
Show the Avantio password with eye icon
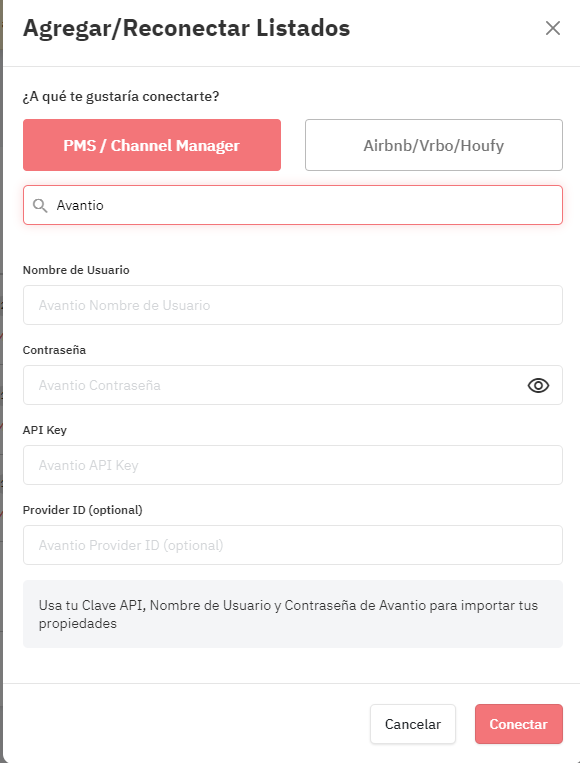(x=538, y=385)
